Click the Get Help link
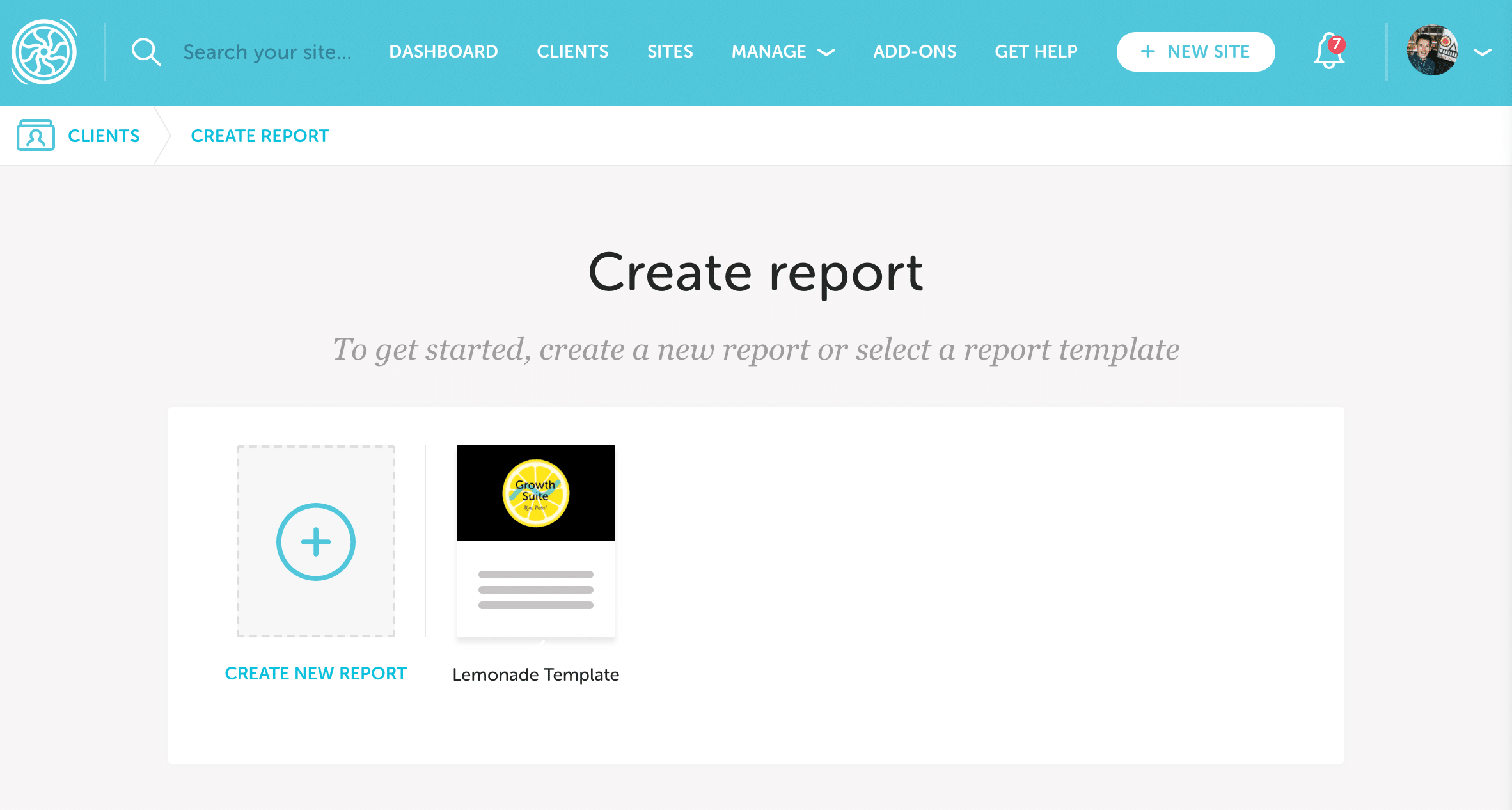Image resolution: width=1512 pixels, height=810 pixels. tap(1036, 52)
